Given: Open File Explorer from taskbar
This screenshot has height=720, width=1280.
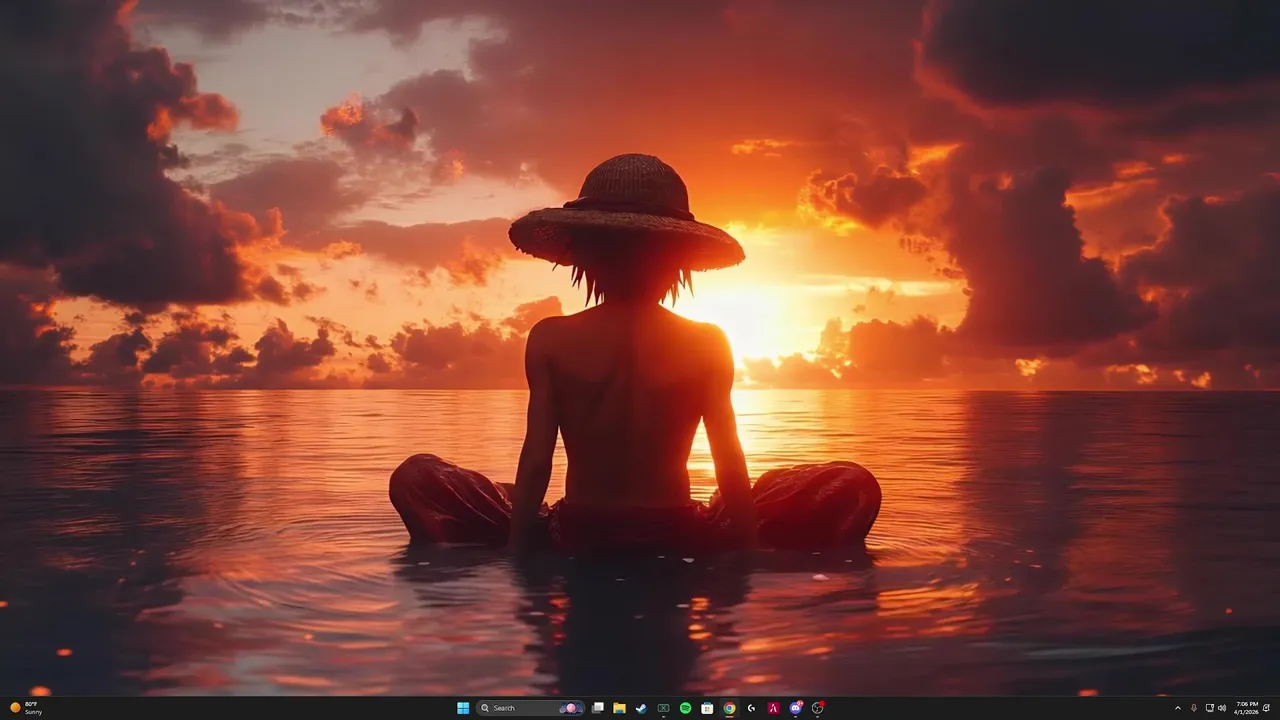Looking at the screenshot, I should (x=619, y=708).
